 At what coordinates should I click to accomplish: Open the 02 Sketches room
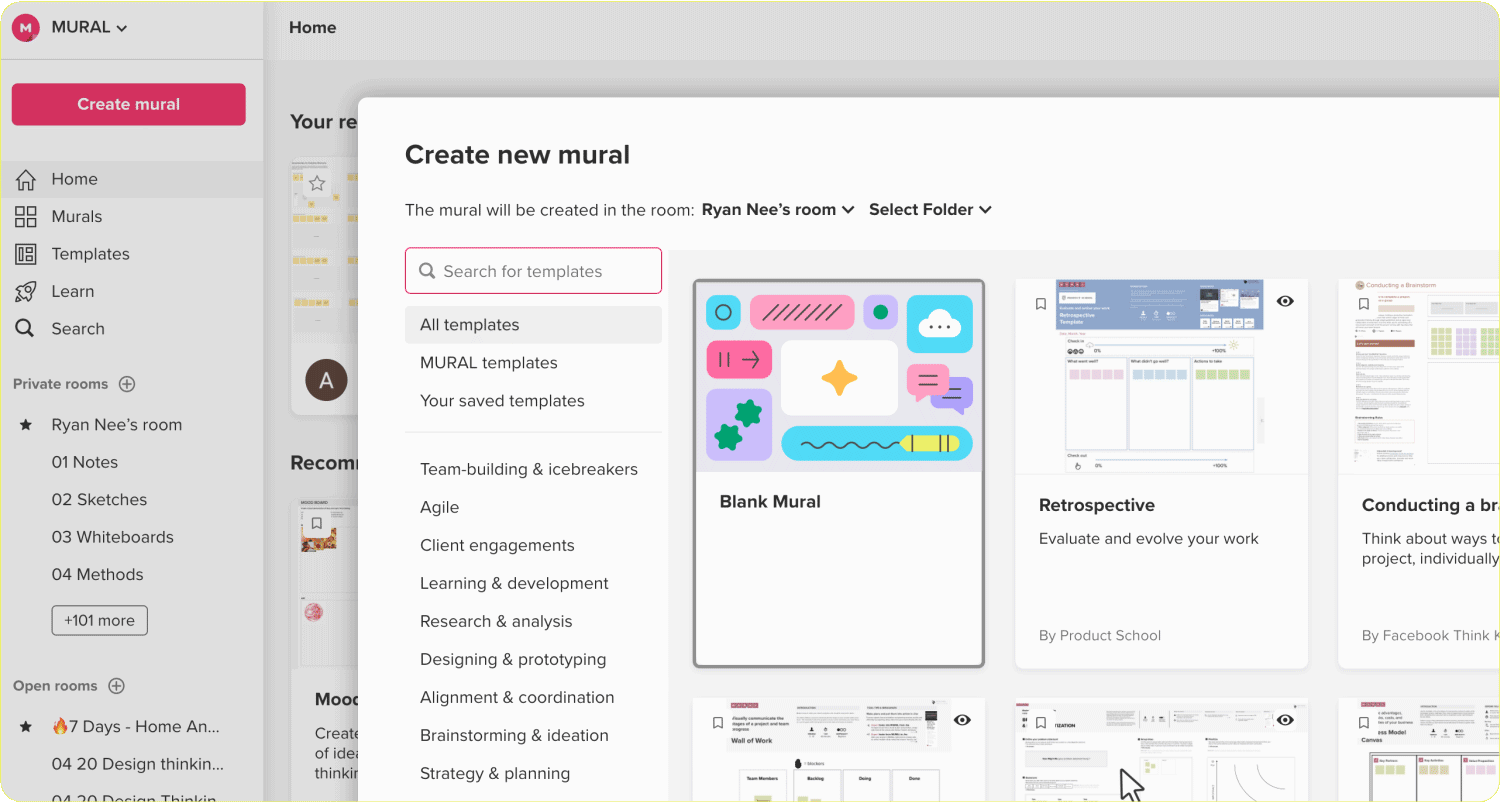coord(99,500)
